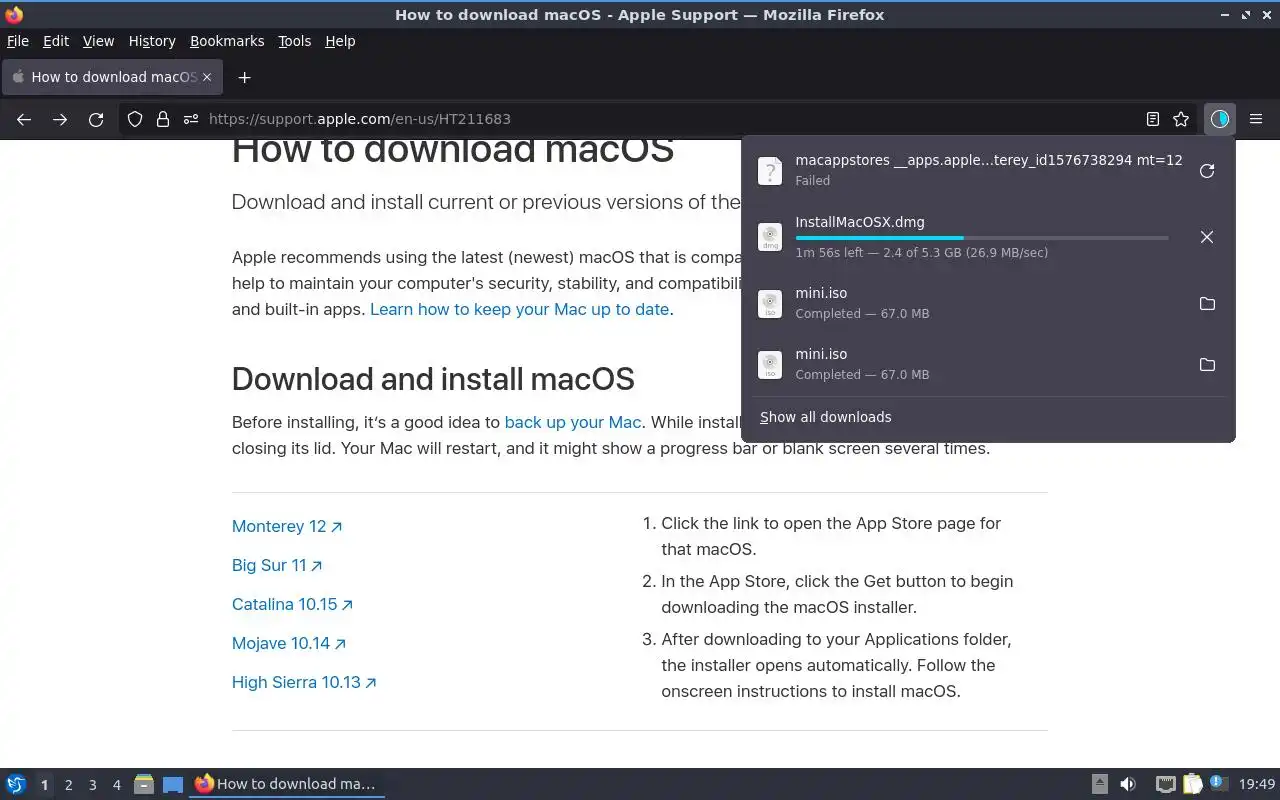Open the High Sierra 10.13 link
The width and height of the screenshot is (1280, 800).
click(x=304, y=682)
